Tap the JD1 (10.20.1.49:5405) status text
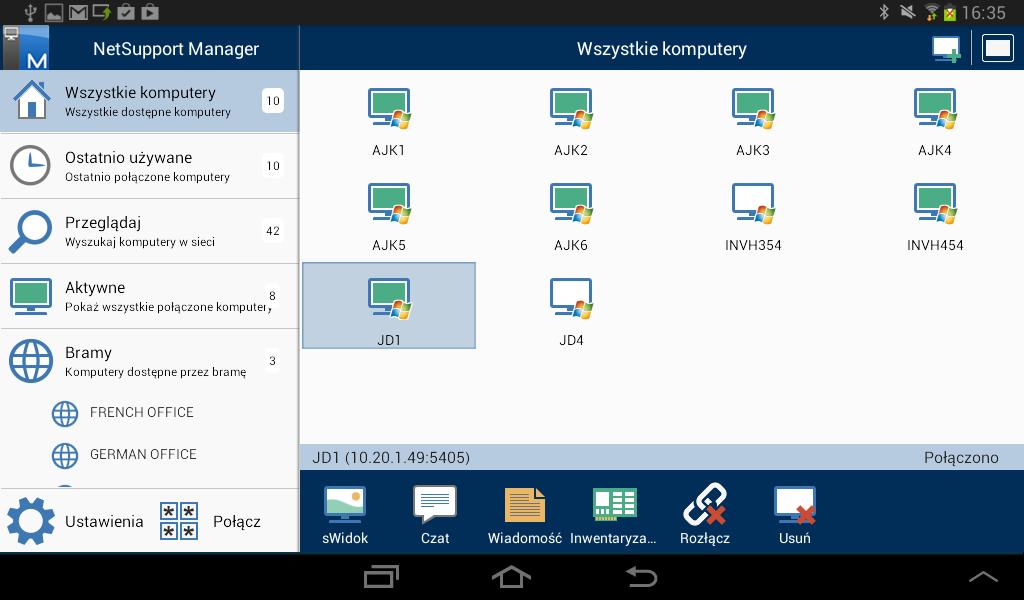 [x=391, y=458]
